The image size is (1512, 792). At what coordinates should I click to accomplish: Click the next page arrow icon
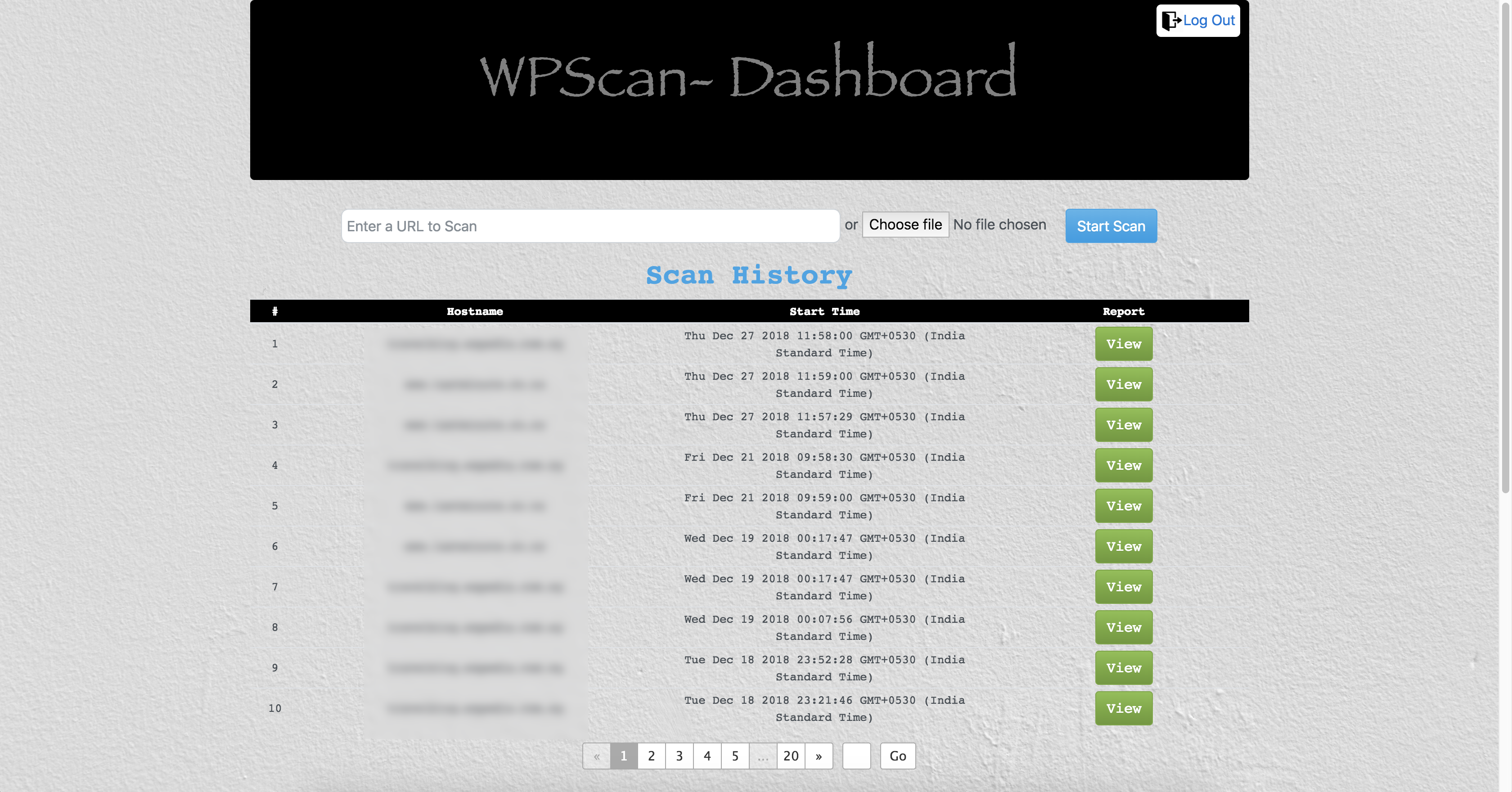(818, 755)
